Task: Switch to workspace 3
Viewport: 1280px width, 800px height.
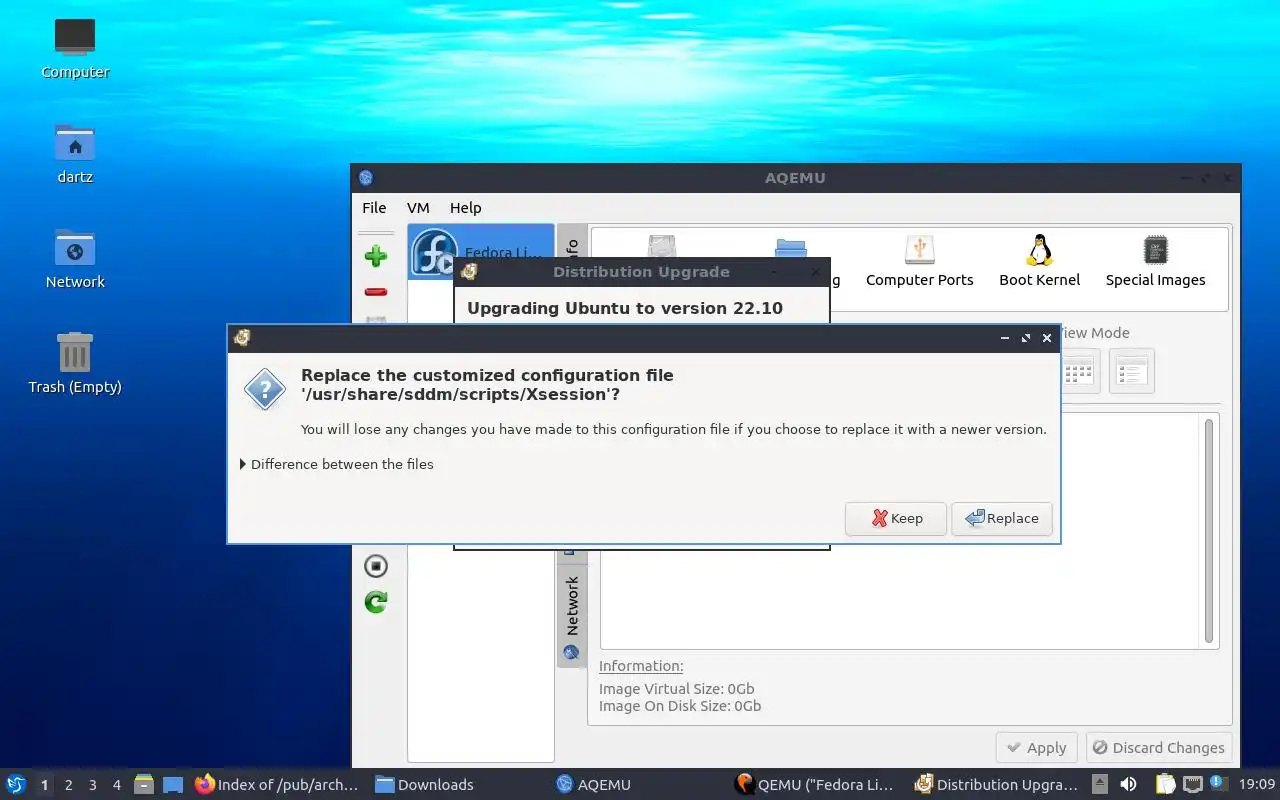Action: pos(92,785)
